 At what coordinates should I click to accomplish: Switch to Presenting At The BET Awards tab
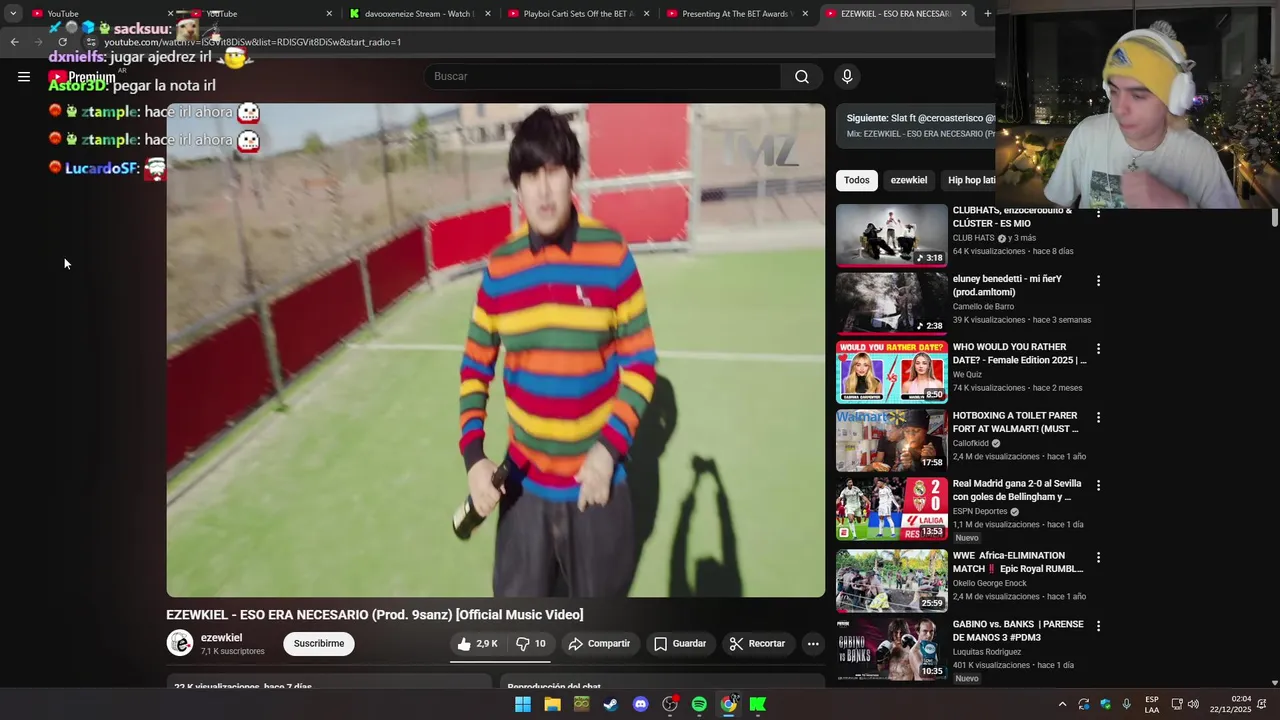click(735, 14)
